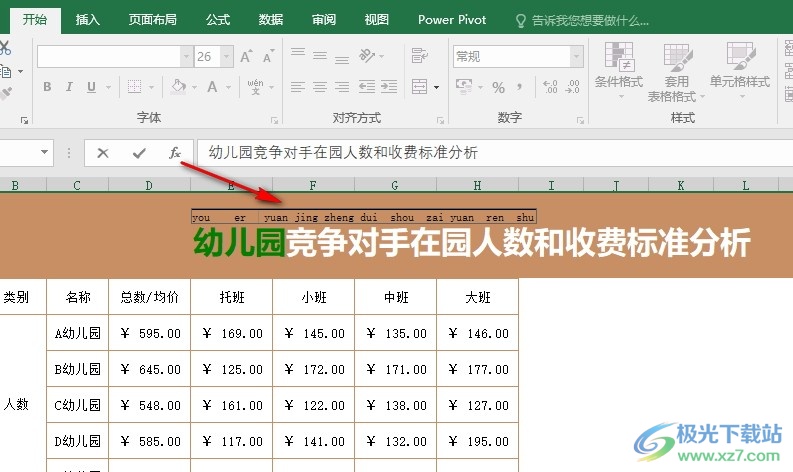The height and width of the screenshot is (472, 793).
Task: Expand the font name dropdown
Action: pyautogui.click(x=187, y=56)
